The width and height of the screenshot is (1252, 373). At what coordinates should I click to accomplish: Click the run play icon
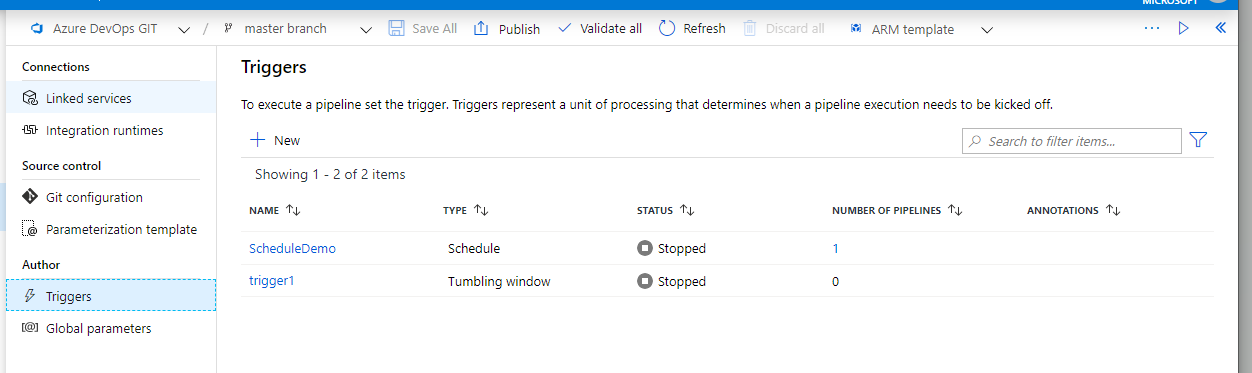[x=1183, y=28]
